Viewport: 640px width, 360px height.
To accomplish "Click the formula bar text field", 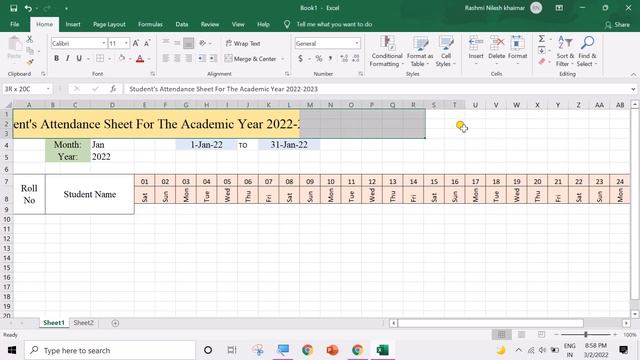I will (x=376, y=89).
